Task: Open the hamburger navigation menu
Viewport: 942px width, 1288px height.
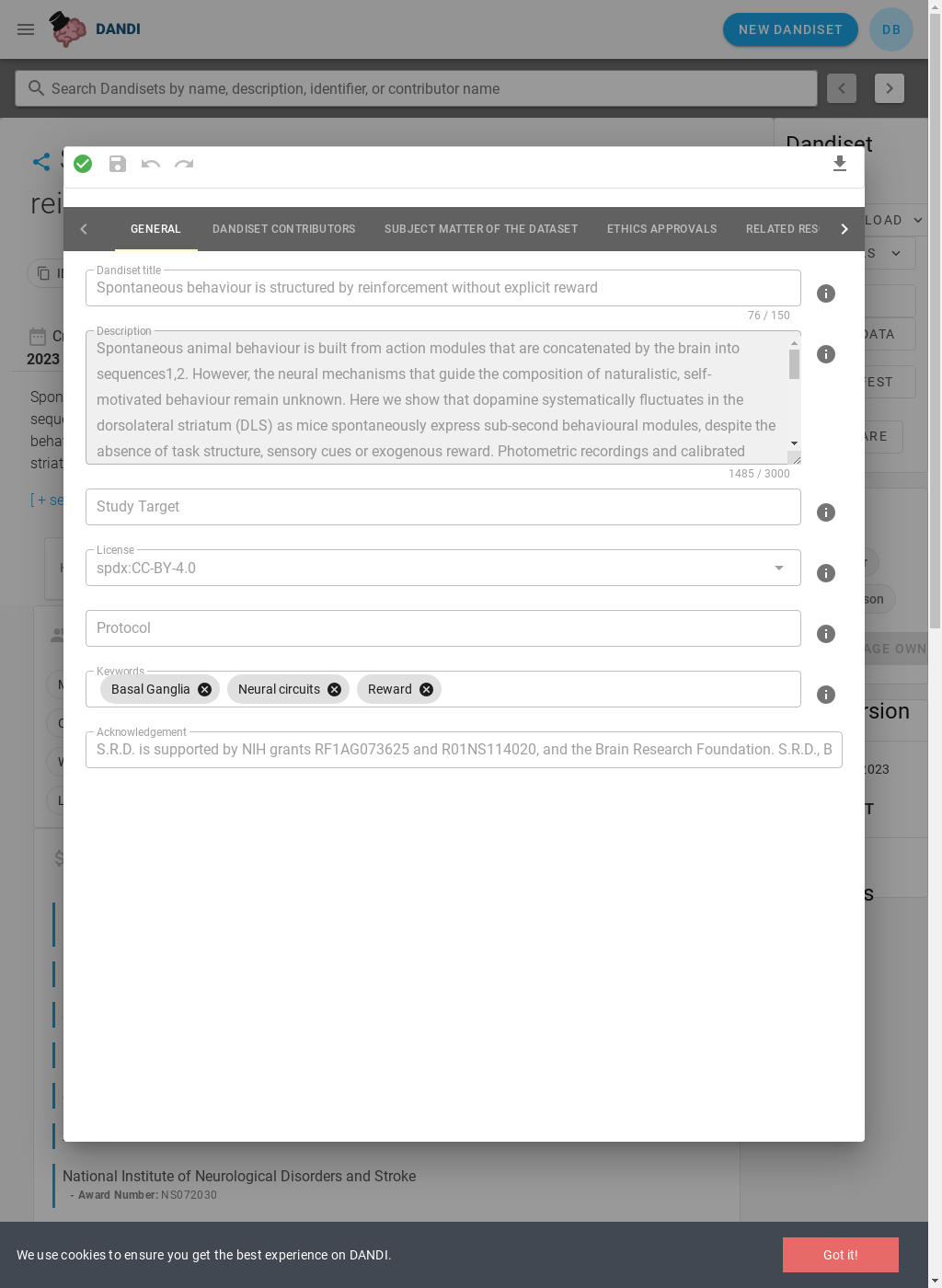Action: [x=26, y=29]
